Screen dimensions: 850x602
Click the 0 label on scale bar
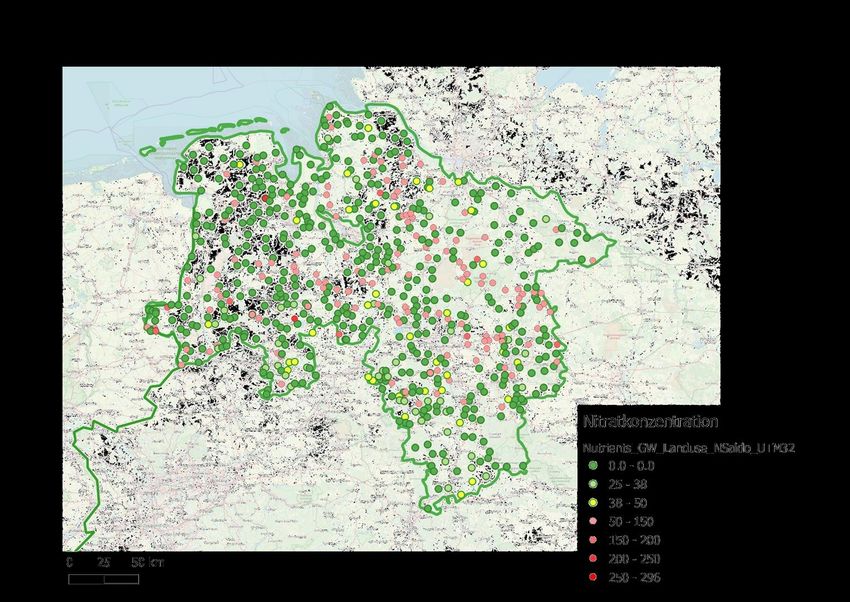point(69,563)
